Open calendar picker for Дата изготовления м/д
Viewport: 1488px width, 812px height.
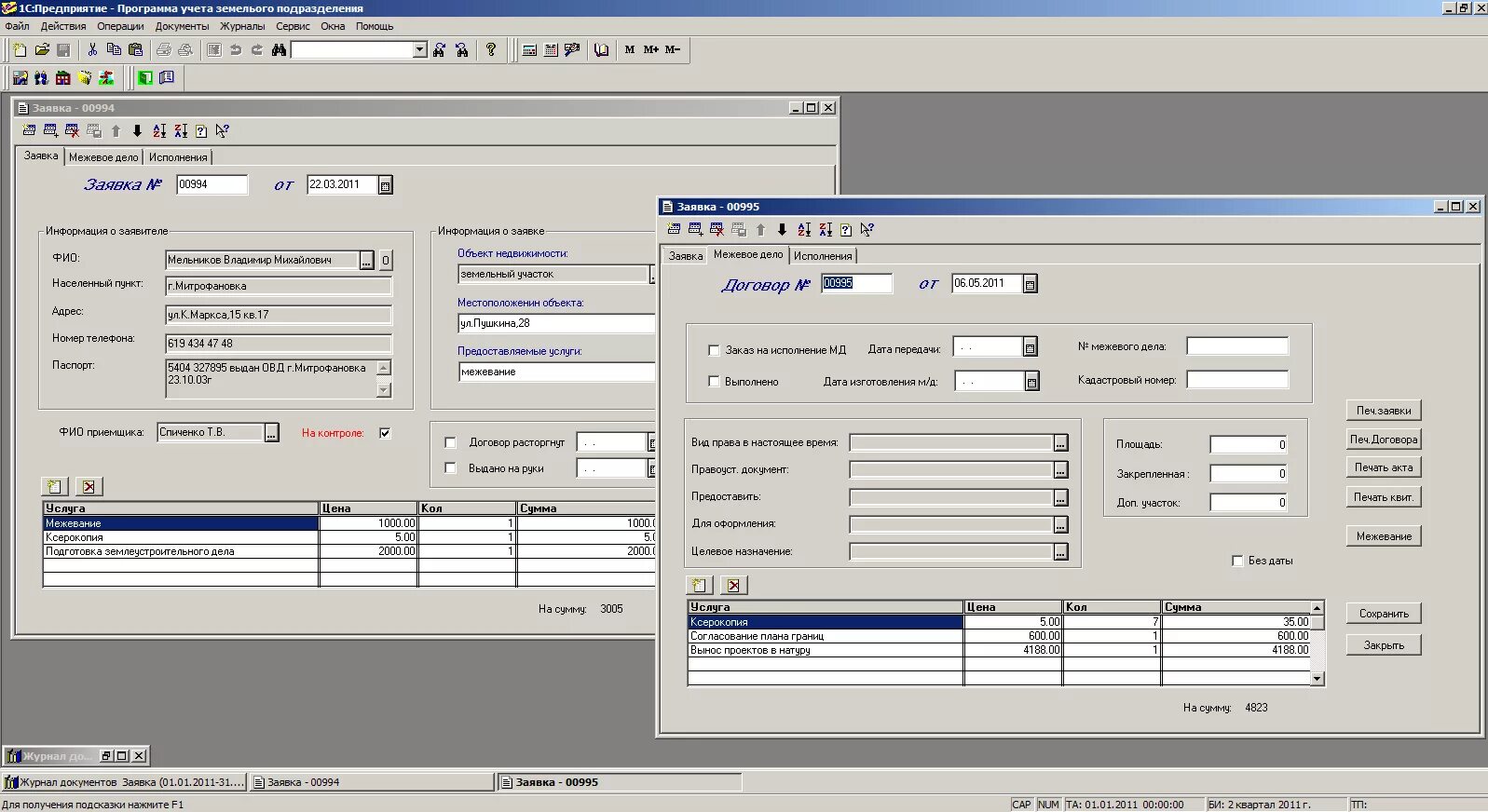point(1031,381)
